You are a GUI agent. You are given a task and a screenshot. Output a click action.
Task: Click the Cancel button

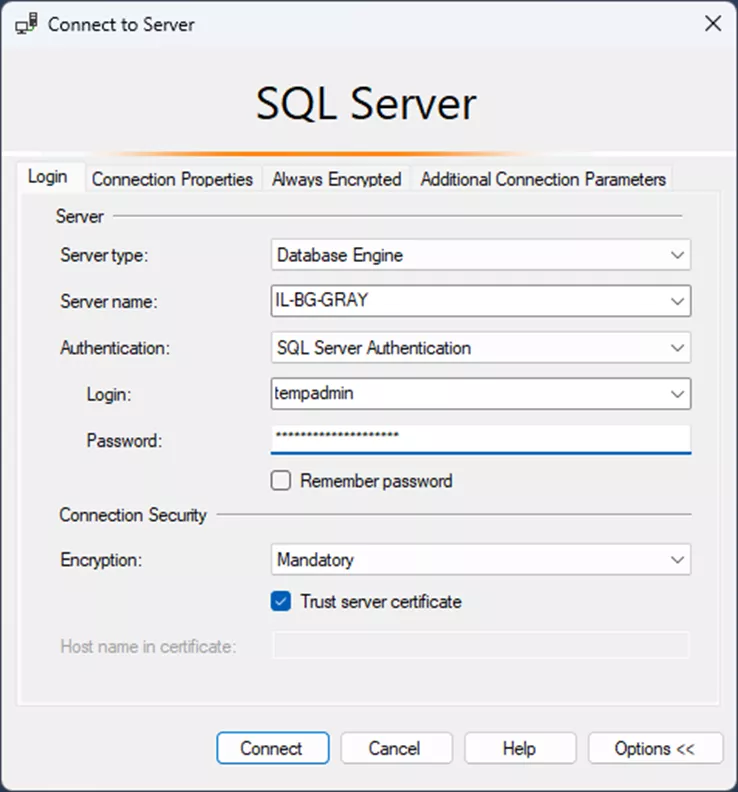click(397, 748)
